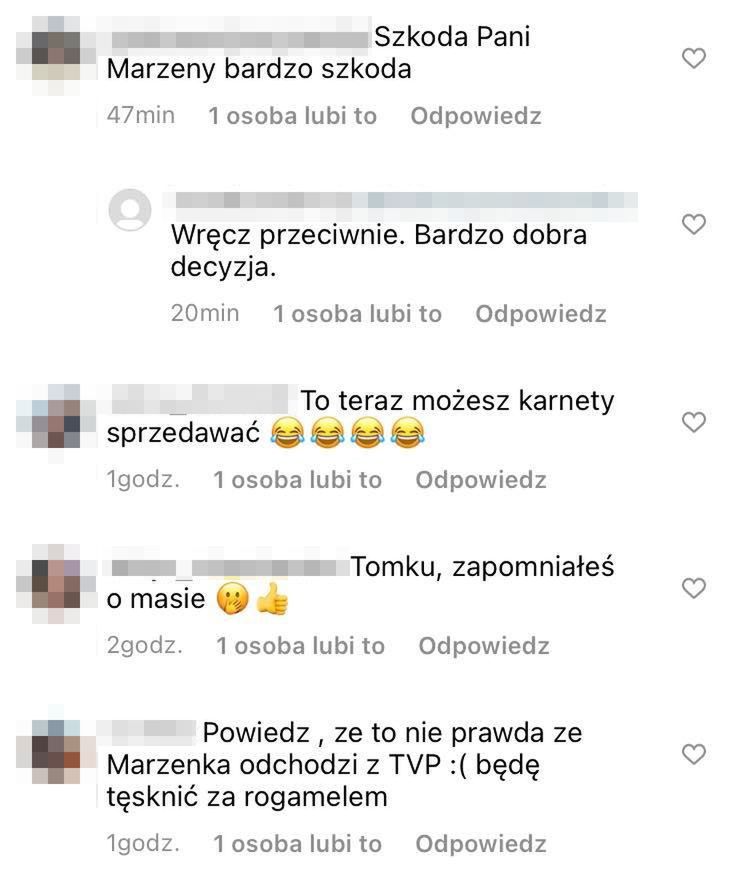Open avatar beside 'Powiedz, ze to nie prawda'
Image resolution: width=750 pixels, height=882 pixels.
(56, 752)
